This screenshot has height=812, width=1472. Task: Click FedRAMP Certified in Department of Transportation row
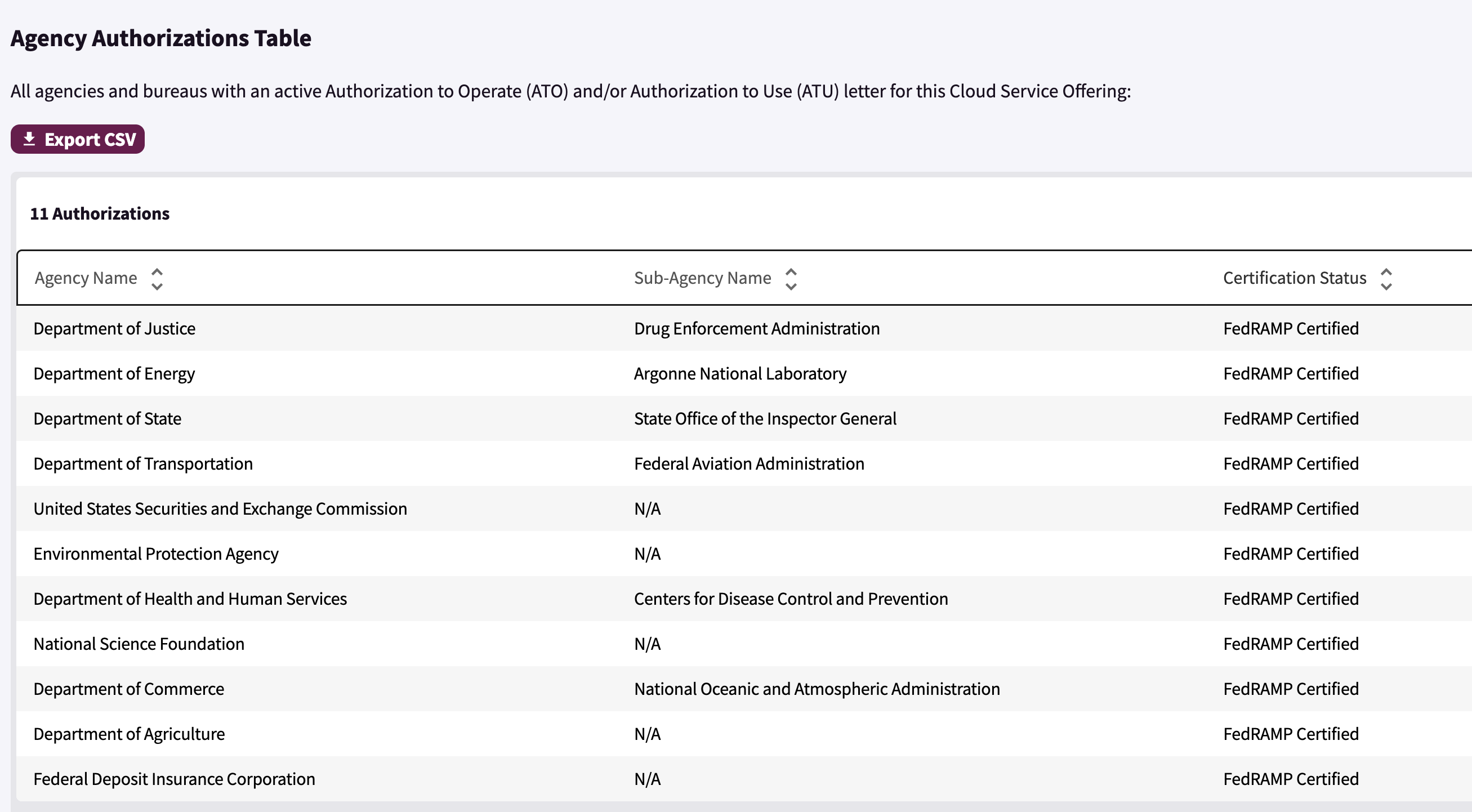coord(1291,464)
